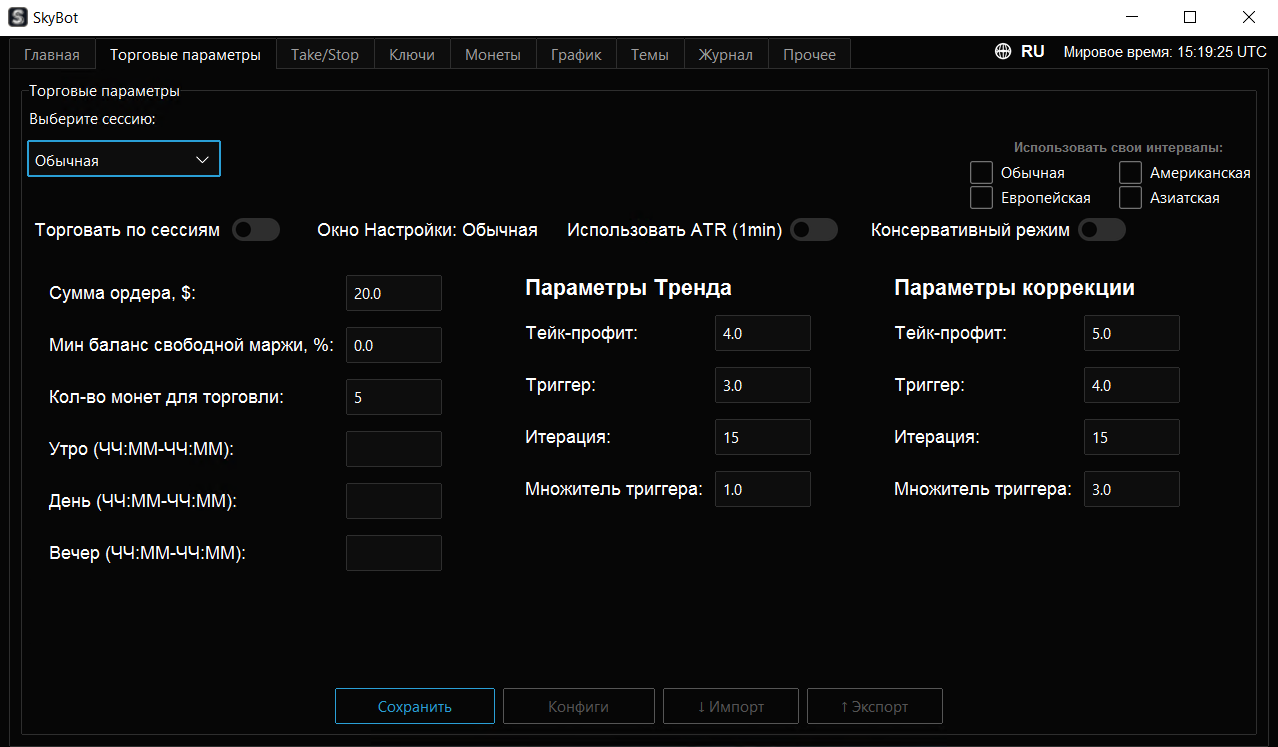Click the Мировое время clock text
Screen dimensions: 1278x747
1165,52
